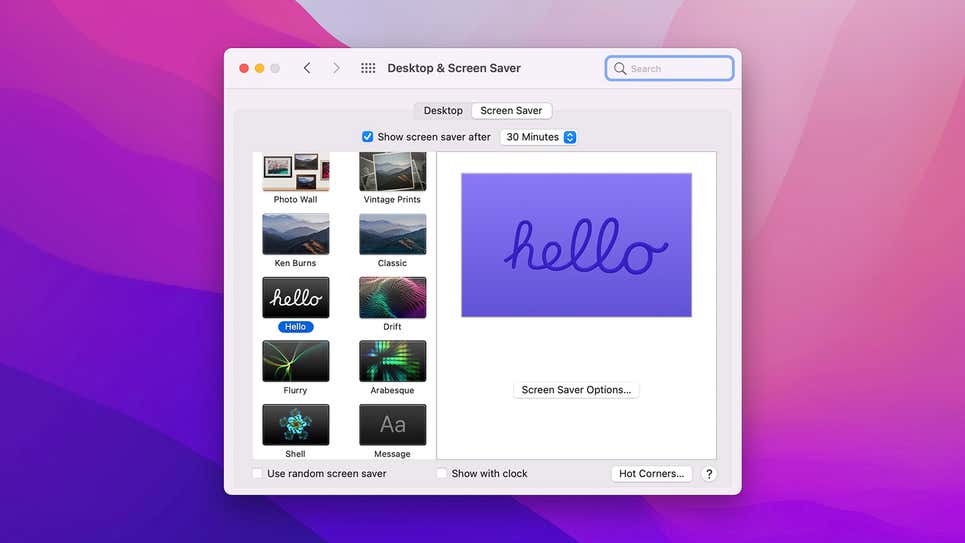Go back with the left chevron
This screenshot has height=543, width=965.
(307, 68)
